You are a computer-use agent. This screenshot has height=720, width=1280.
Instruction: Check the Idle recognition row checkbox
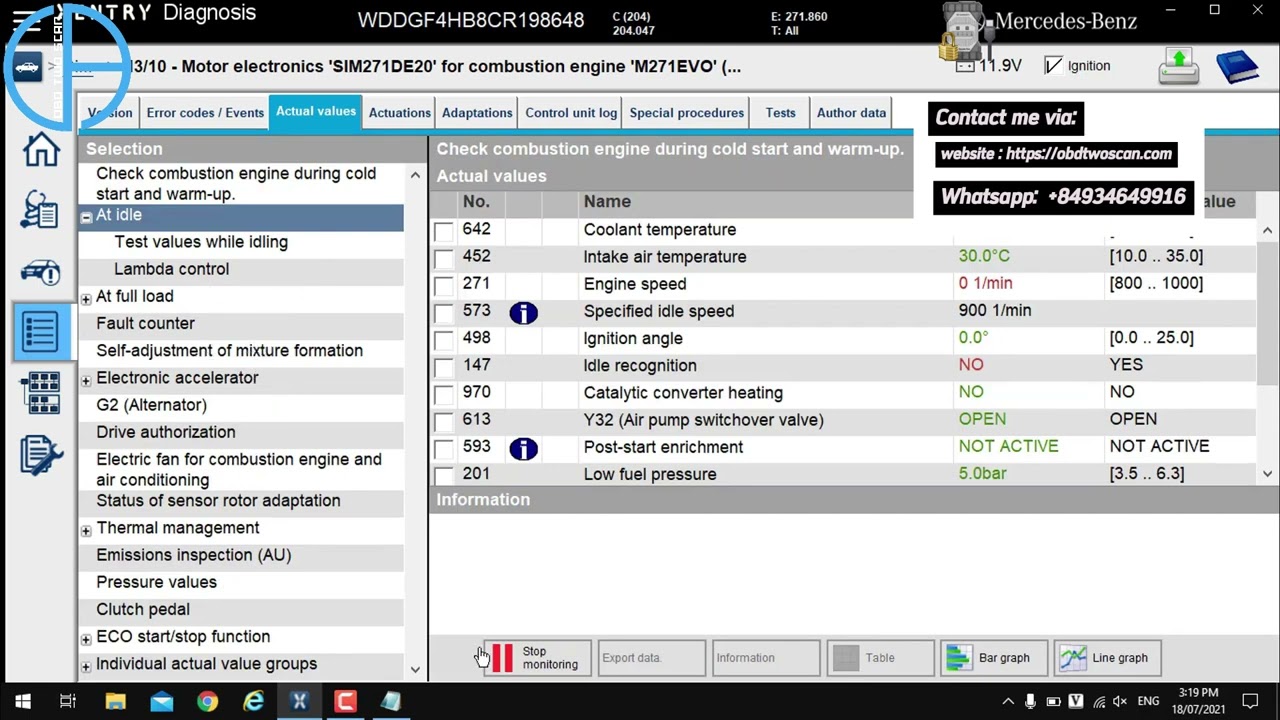[x=444, y=367]
